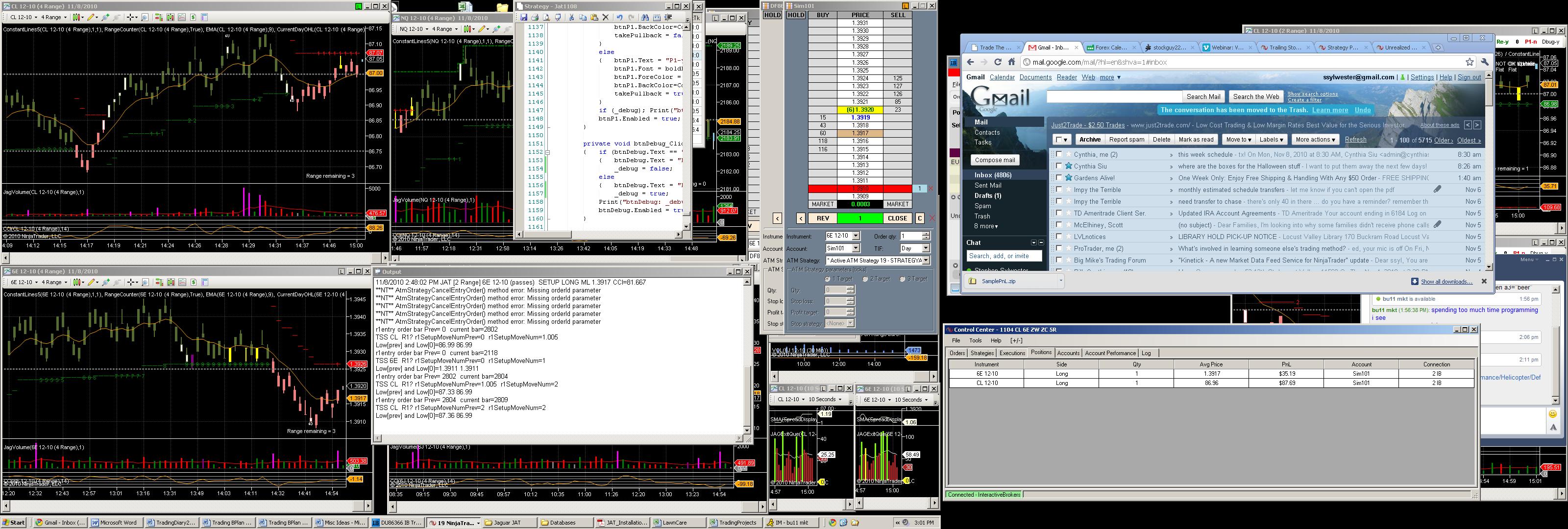Click the Find binoculars icon in code editor
The width and height of the screenshot is (1568, 529).
646,18
